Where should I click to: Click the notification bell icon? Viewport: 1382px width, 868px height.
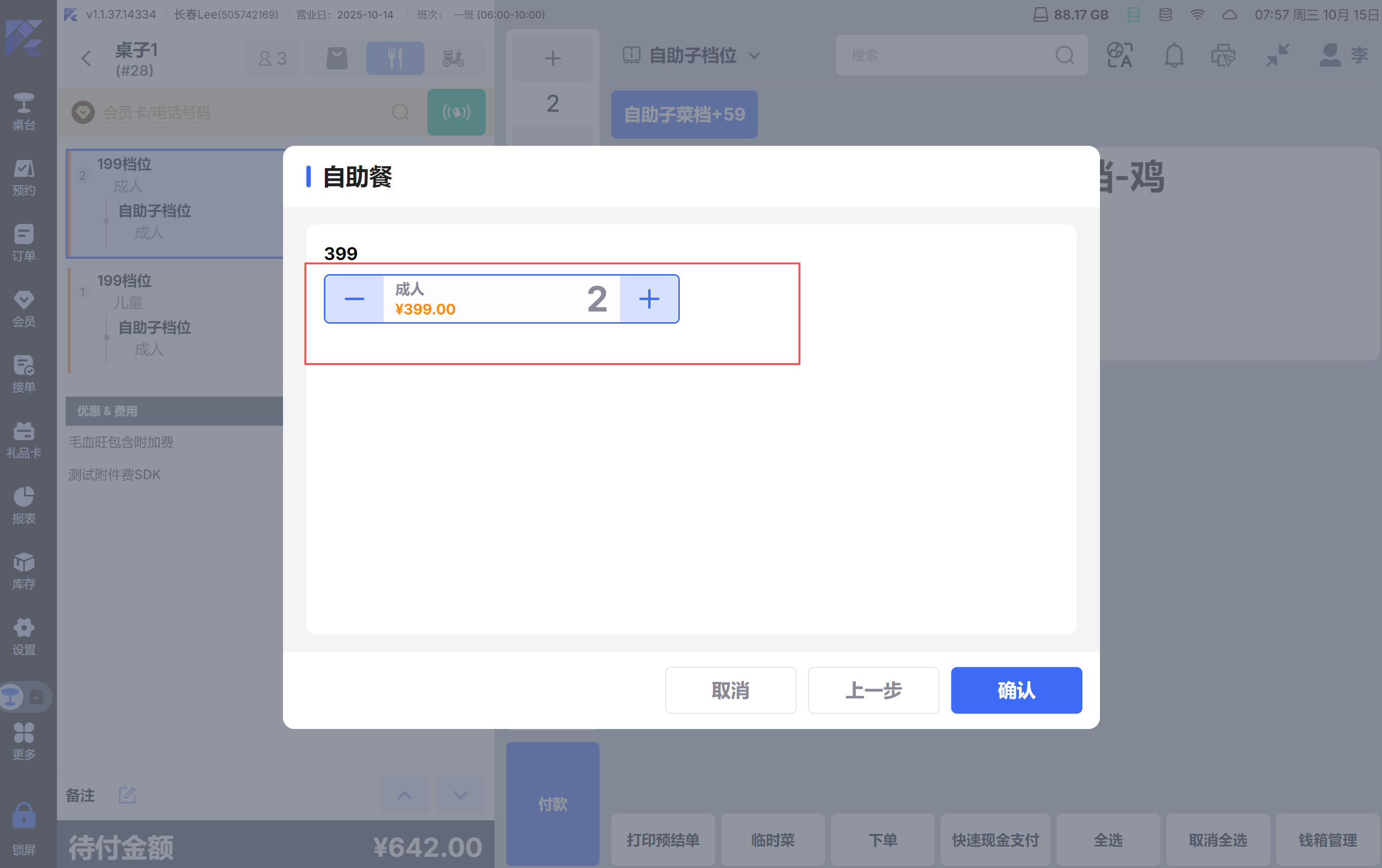pyautogui.click(x=1174, y=56)
